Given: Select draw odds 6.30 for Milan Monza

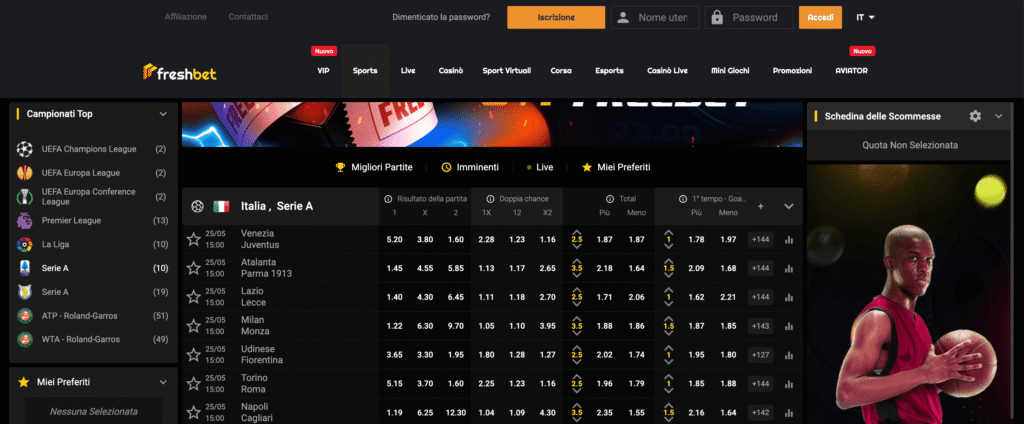Looking at the screenshot, I should pos(425,326).
